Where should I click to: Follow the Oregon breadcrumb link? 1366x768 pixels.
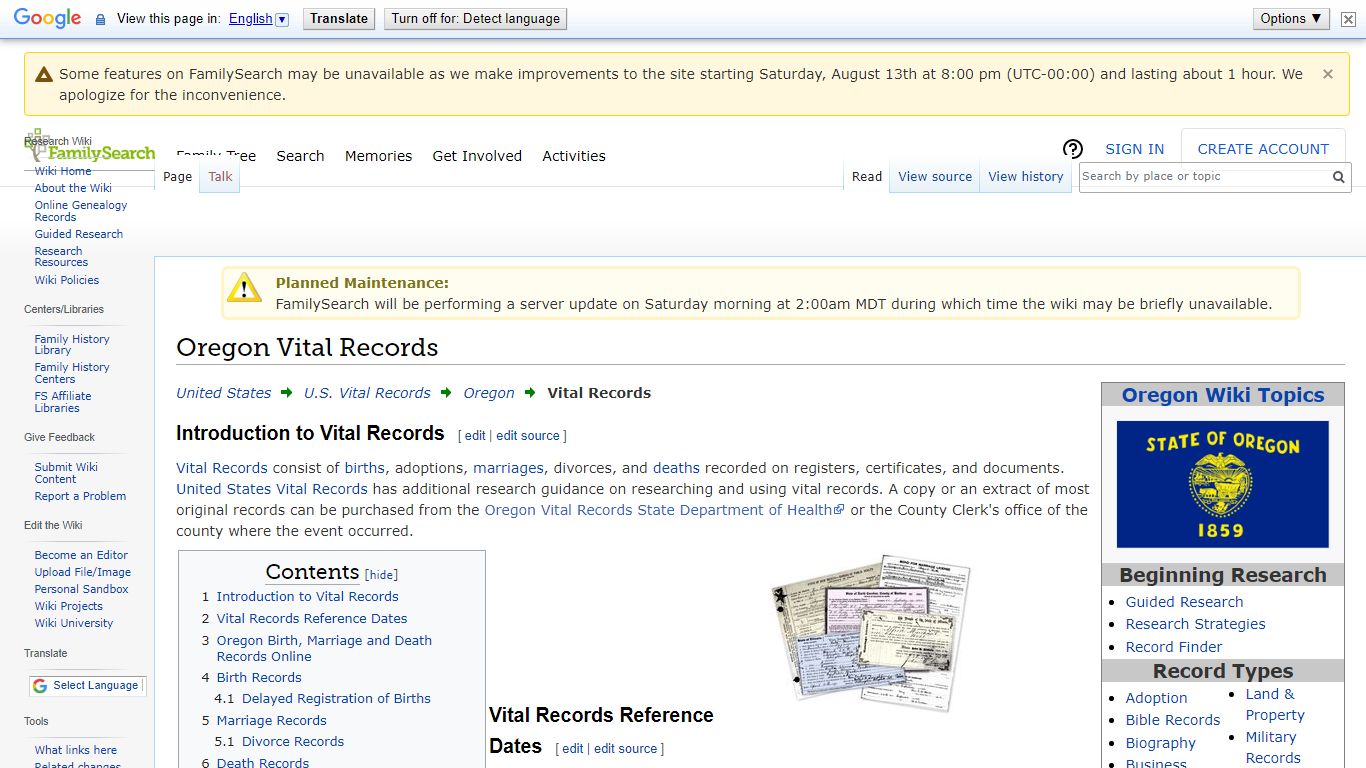(x=489, y=393)
